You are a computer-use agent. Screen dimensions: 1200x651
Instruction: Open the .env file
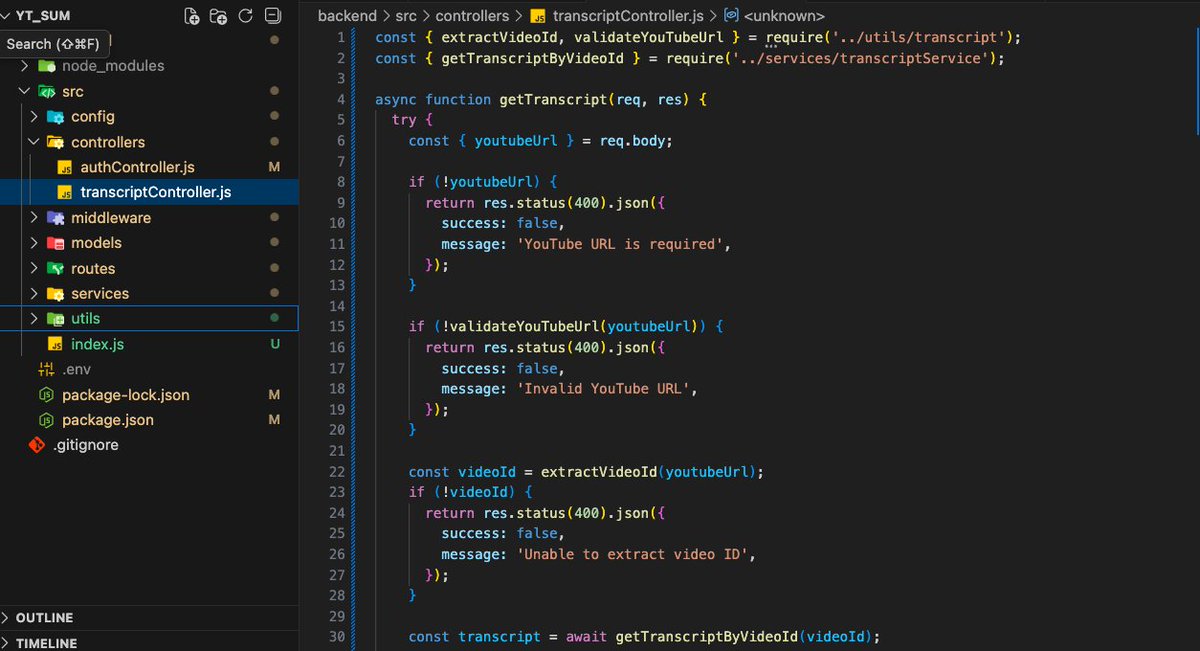coord(76,370)
